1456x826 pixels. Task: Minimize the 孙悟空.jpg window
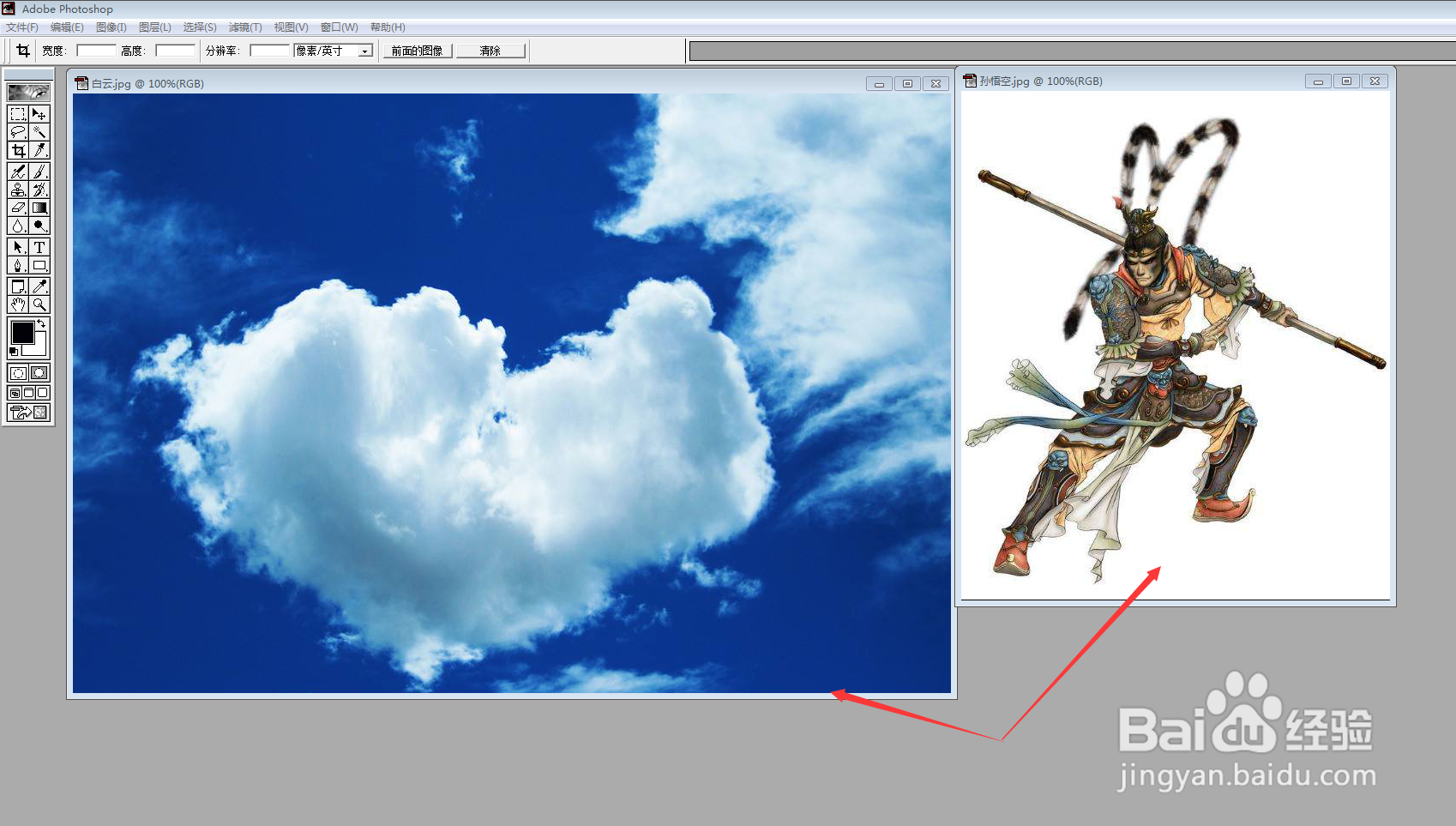click(x=1318, y=81)
